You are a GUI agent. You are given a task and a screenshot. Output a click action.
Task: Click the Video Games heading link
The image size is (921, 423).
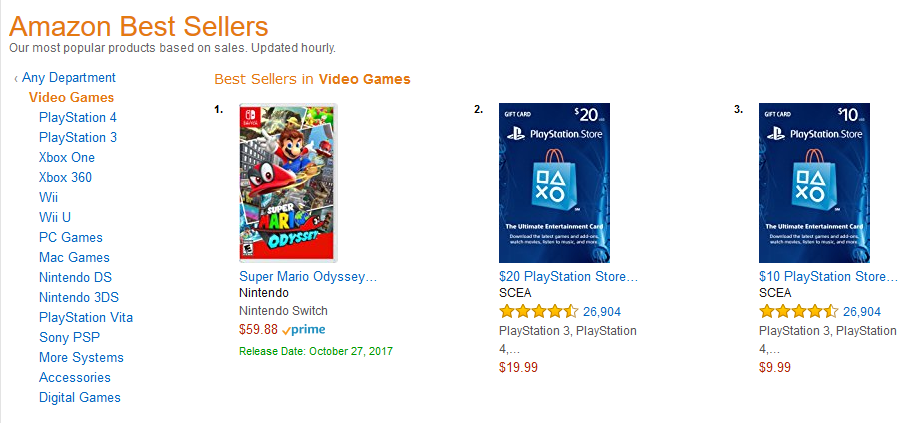pyautogui.click(x=71, y=98)
